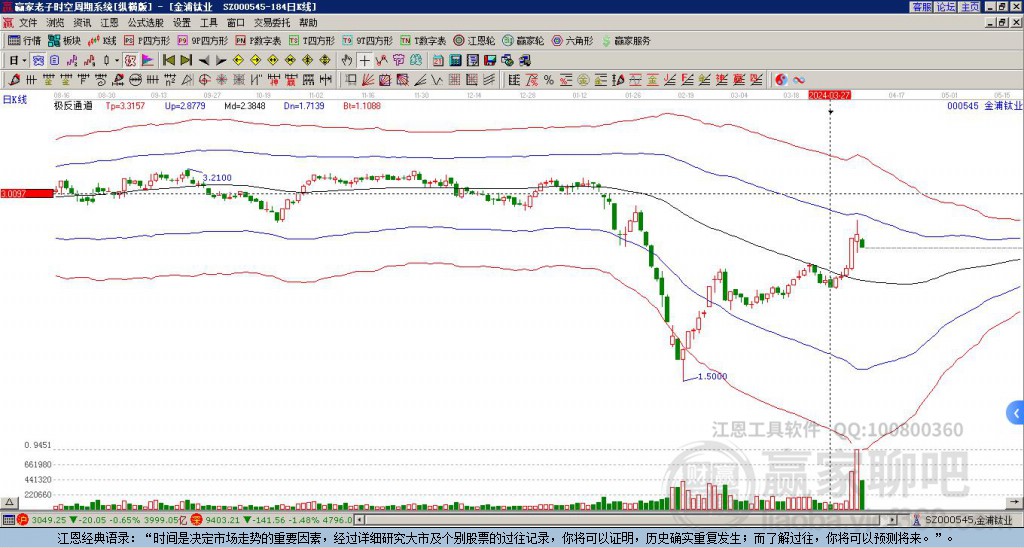Screen dimensions: 1024x548
Task: Select the red pencil drawing tool
Action: (13, 80)
